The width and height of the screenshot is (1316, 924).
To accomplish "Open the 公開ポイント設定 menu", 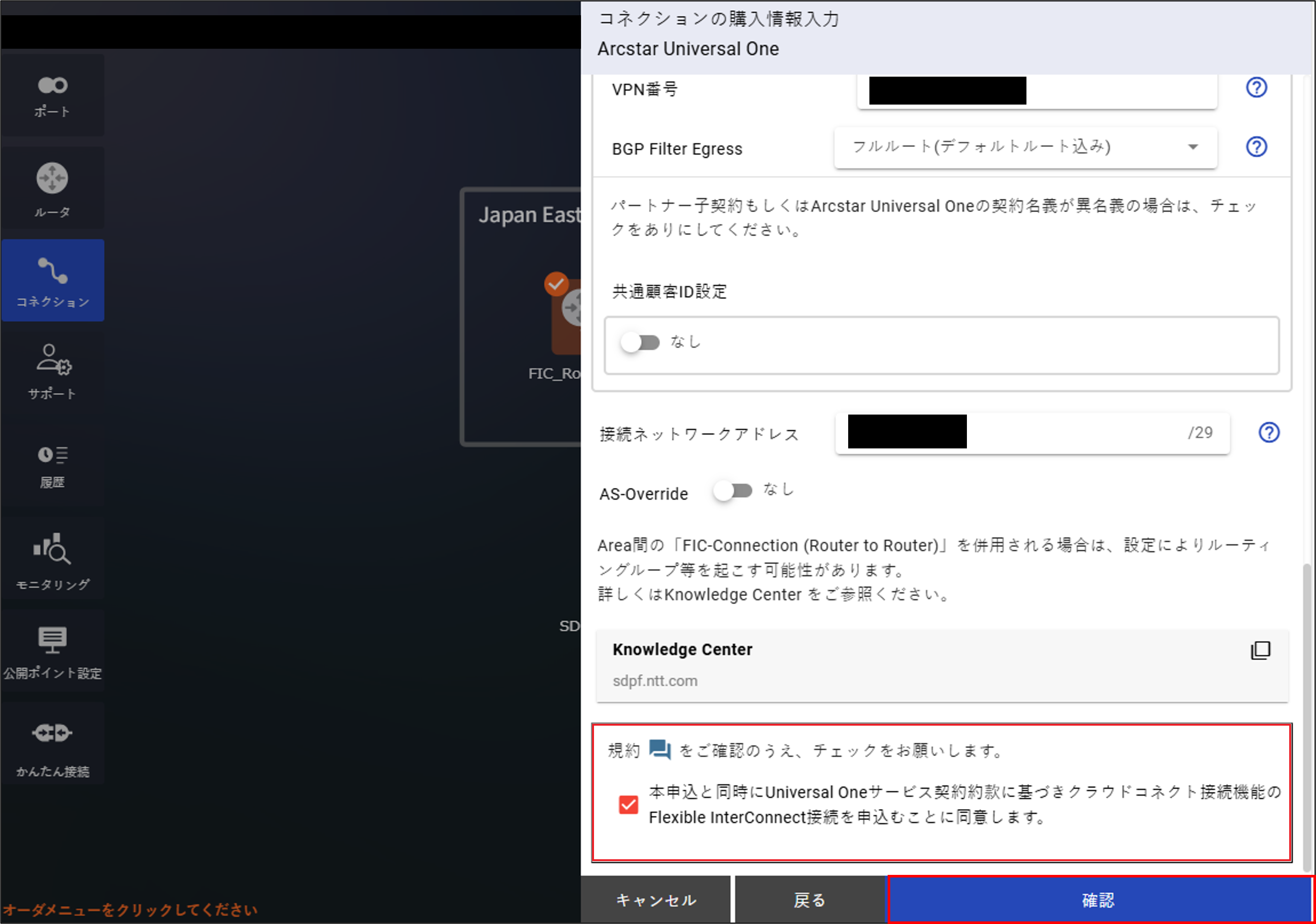I will [52, 651].
